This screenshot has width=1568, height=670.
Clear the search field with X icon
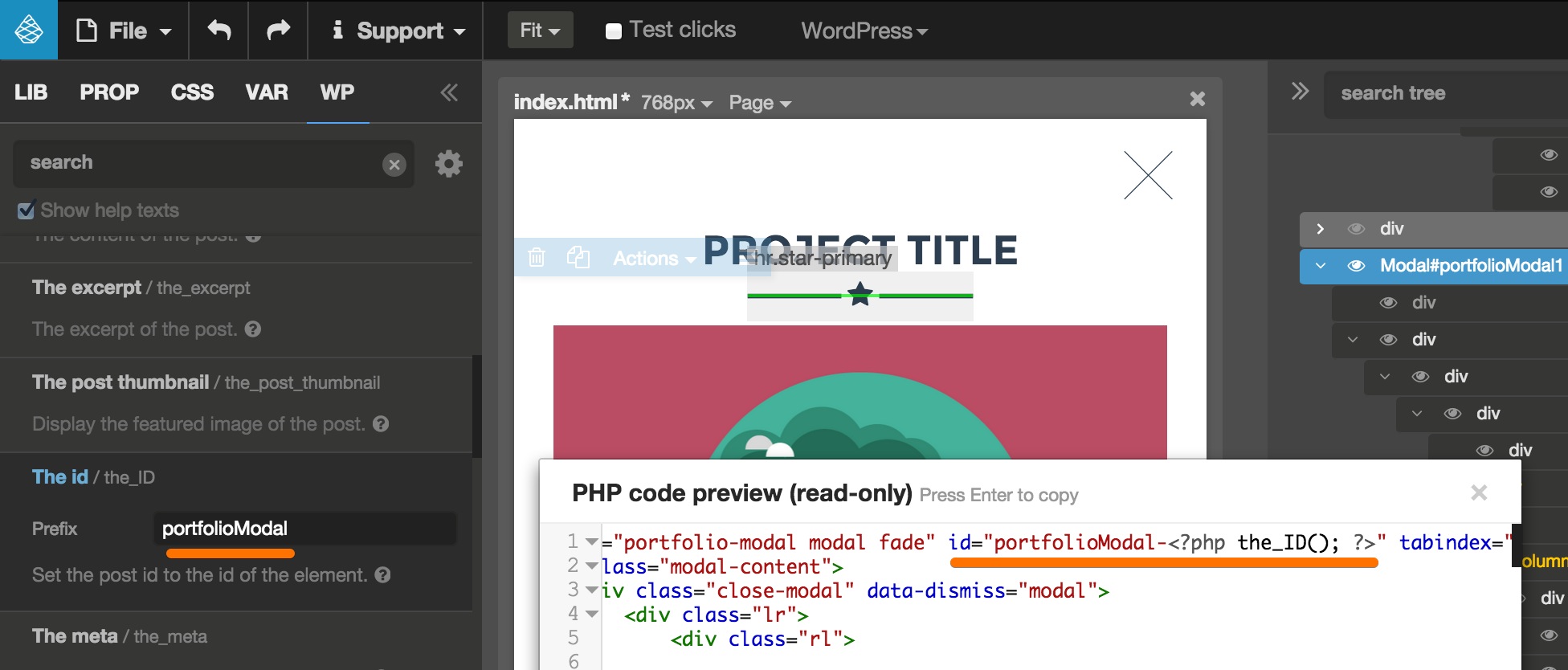[x=394, y=165]
